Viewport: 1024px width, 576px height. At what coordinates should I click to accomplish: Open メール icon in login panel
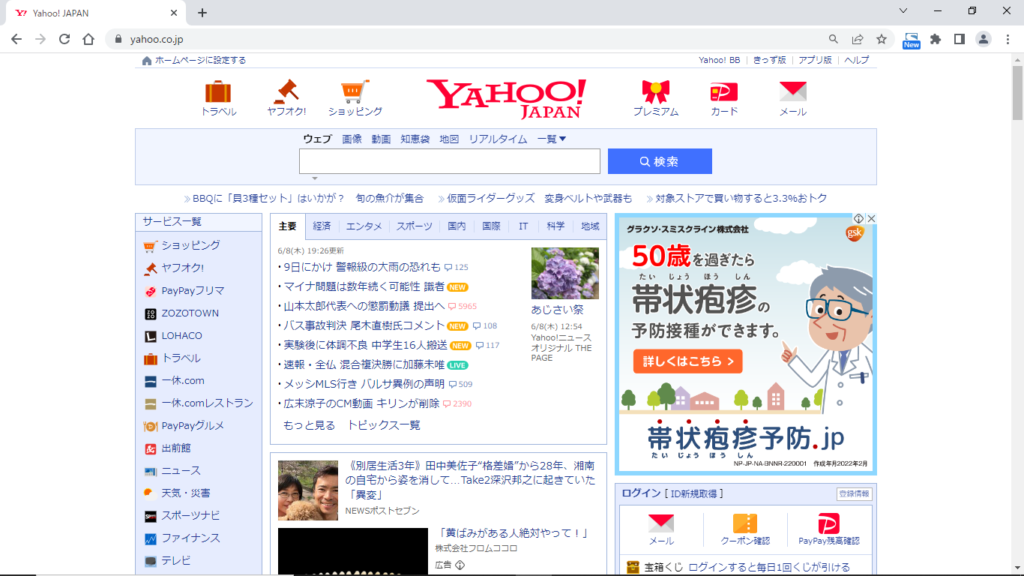click(x=661, y=523)
